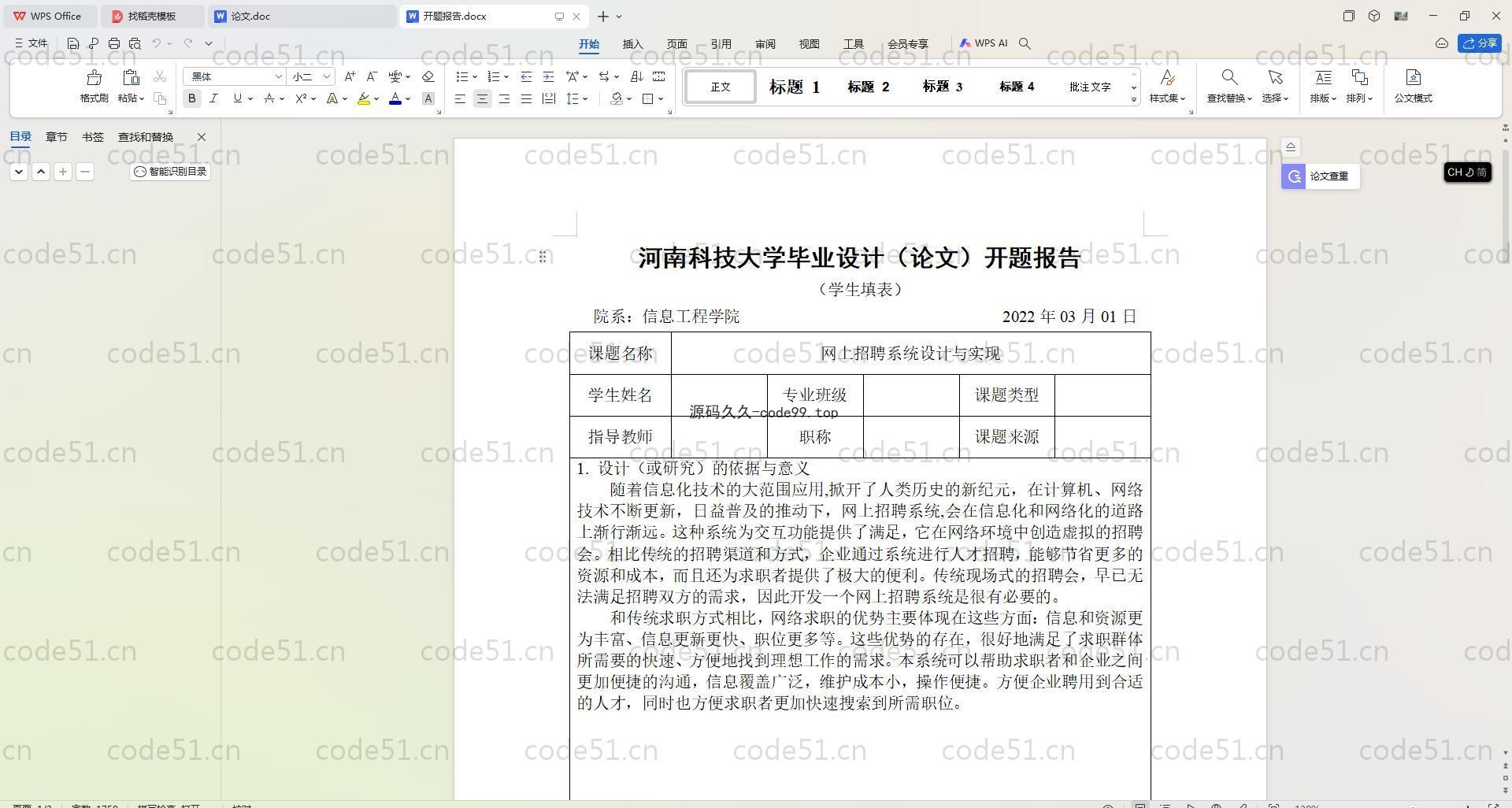Toggle Underline formatting
This screenshot has height=808, width=1512.
click(x=237, y=98)
